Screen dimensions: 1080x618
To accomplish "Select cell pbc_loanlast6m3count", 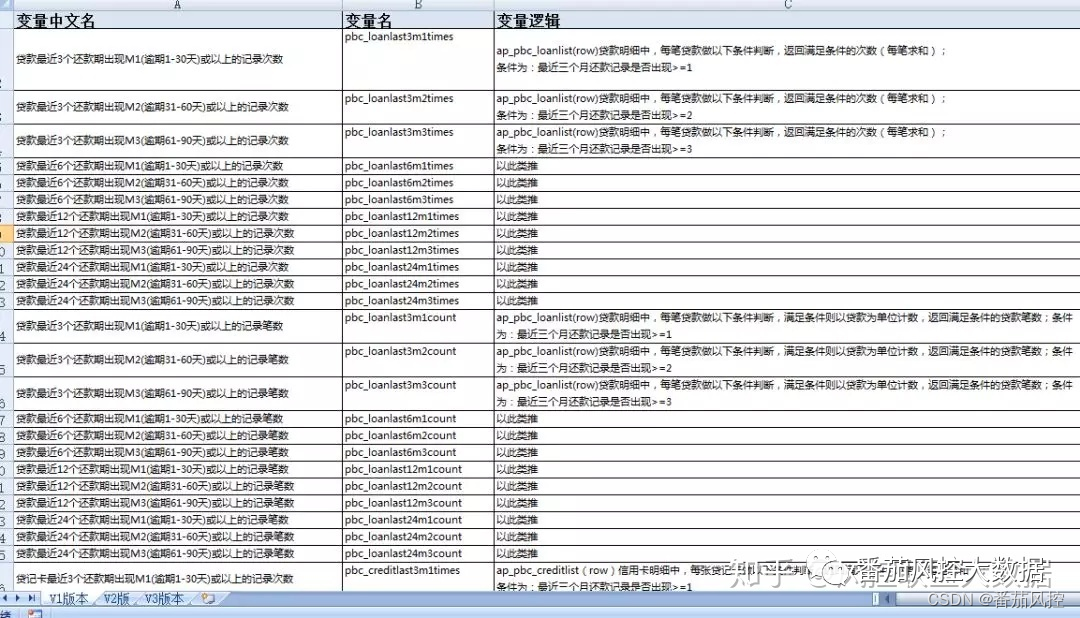I will pos(418,453).
